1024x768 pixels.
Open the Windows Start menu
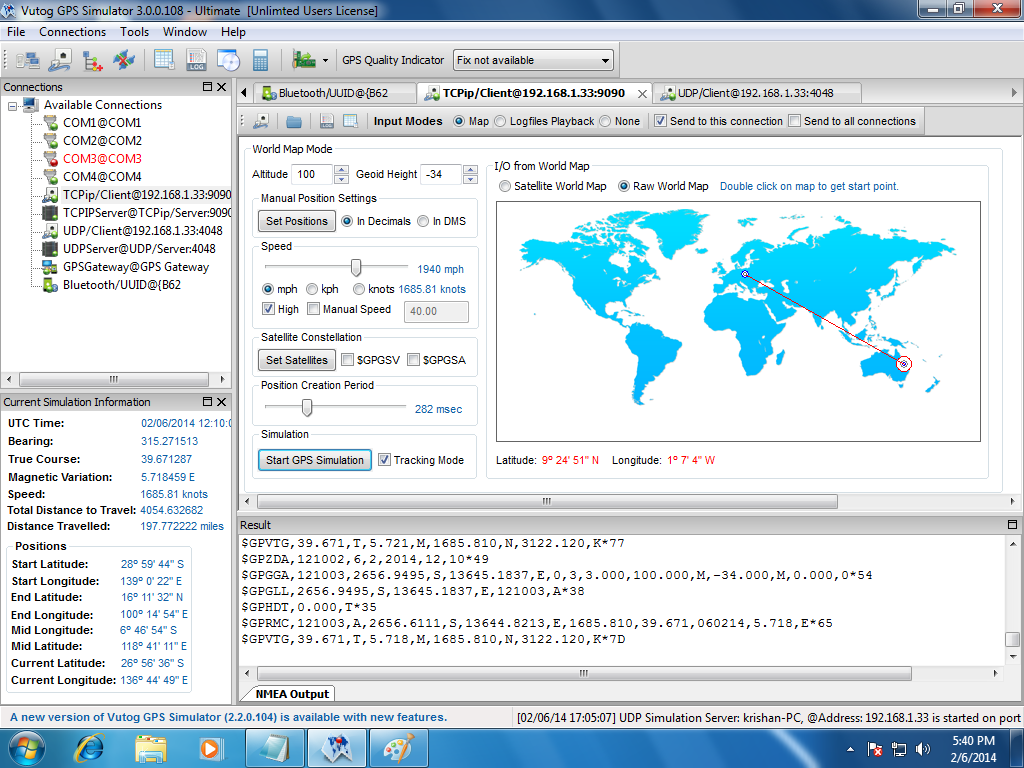click(x=26, y=748)
